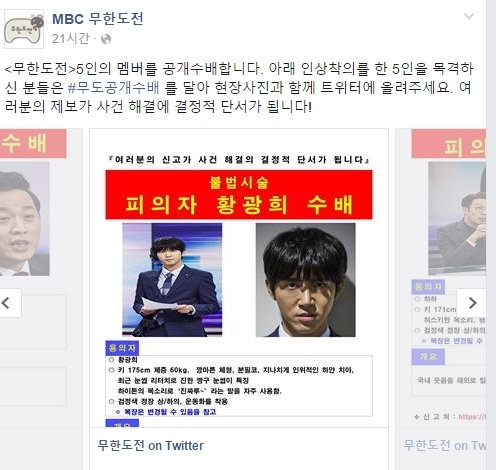Open the #무도공개수배 hashtag
This screenshot has width=496, height=470.
(113, 88)
